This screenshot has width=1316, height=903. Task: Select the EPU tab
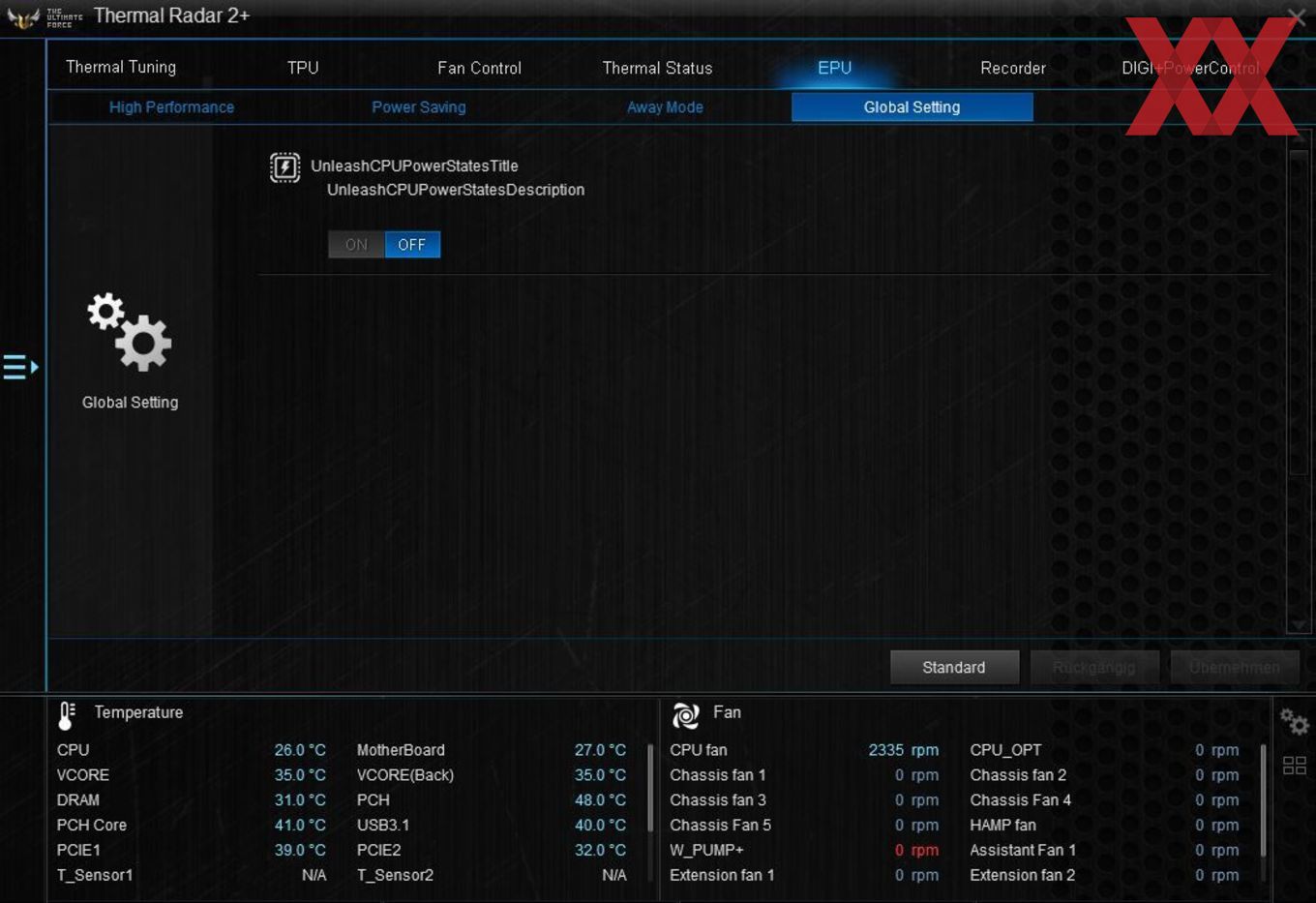pyautogui.click(x=834, y=68)
